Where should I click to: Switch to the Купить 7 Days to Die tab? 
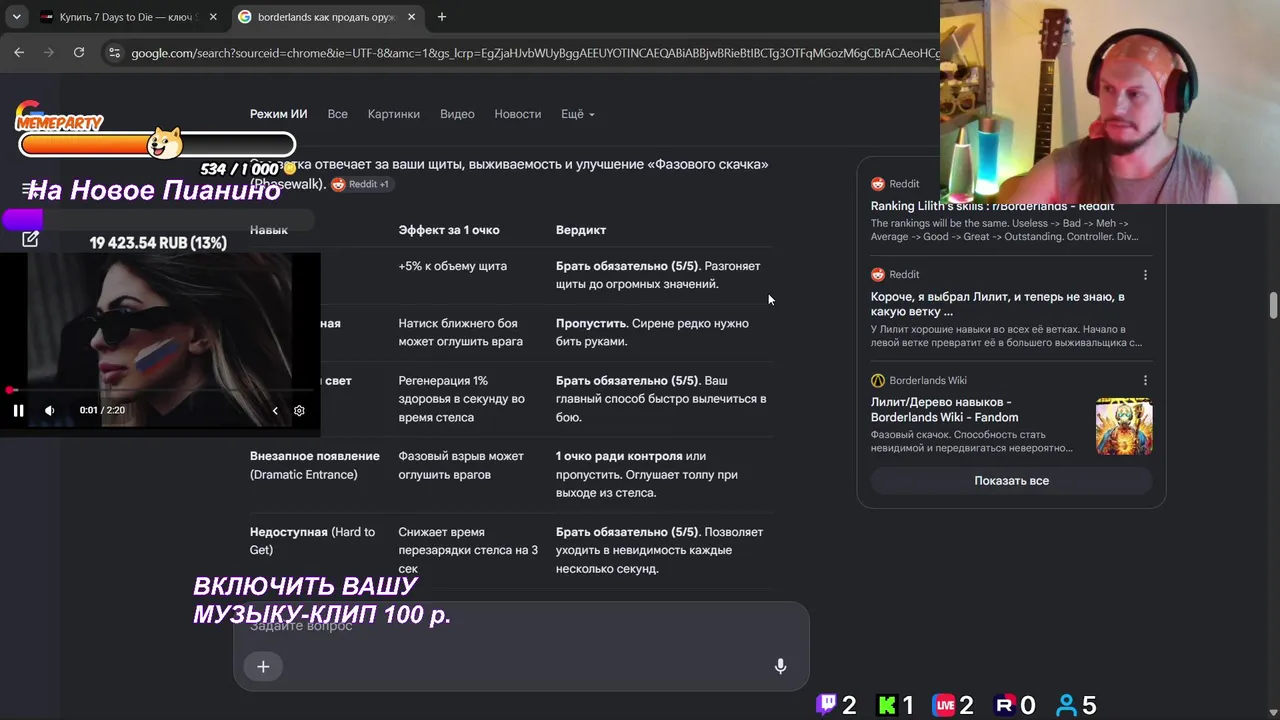point(130,17)
